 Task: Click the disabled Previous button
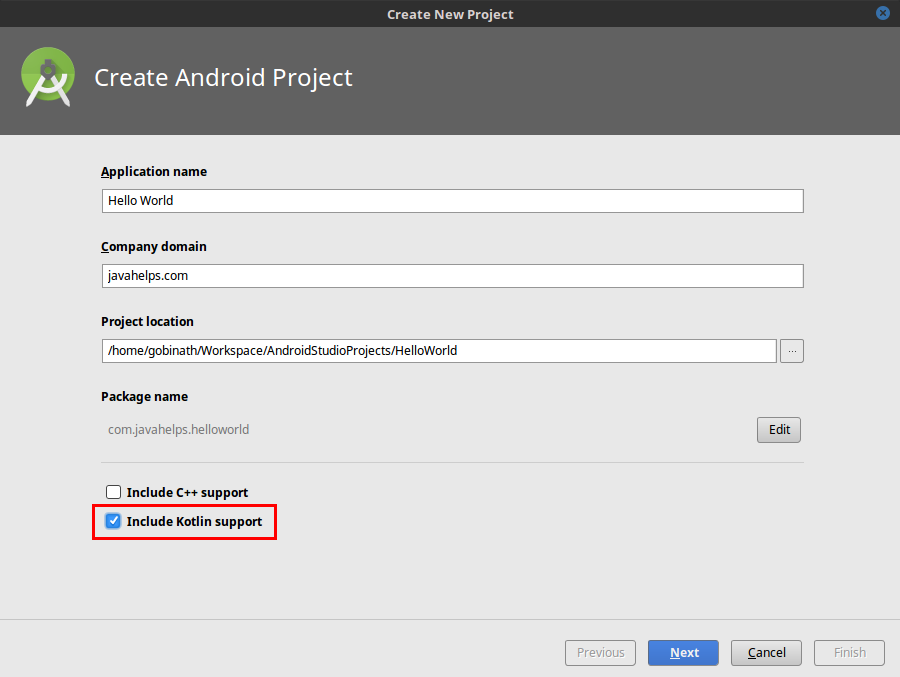pyautogui.click(x=600, y=653)
